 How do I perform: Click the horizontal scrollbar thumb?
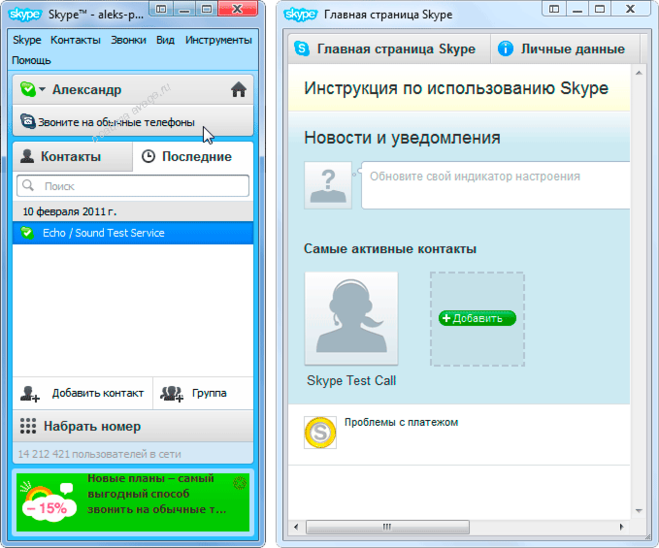(387, 527)
